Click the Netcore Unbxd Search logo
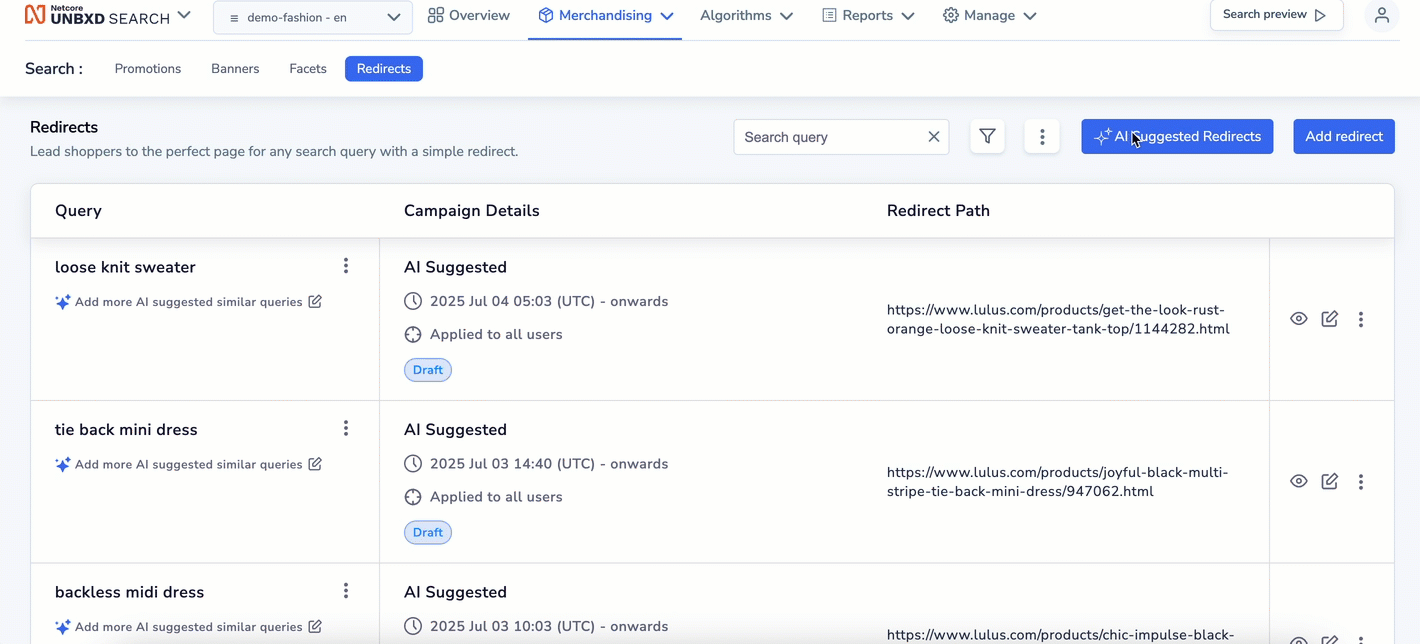1420x644 pixels. click(97, 15)
